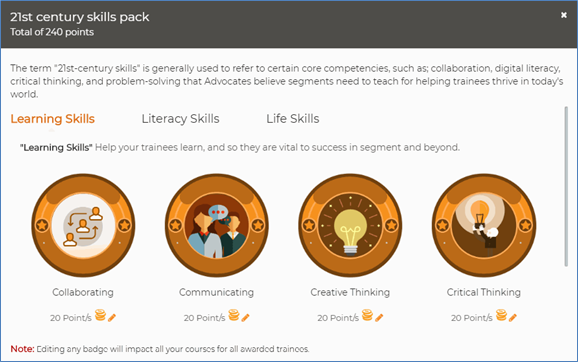578x362 pixels.
Task: Click the Creative Thinking lightbulb badge
Action: coord(350,225)
